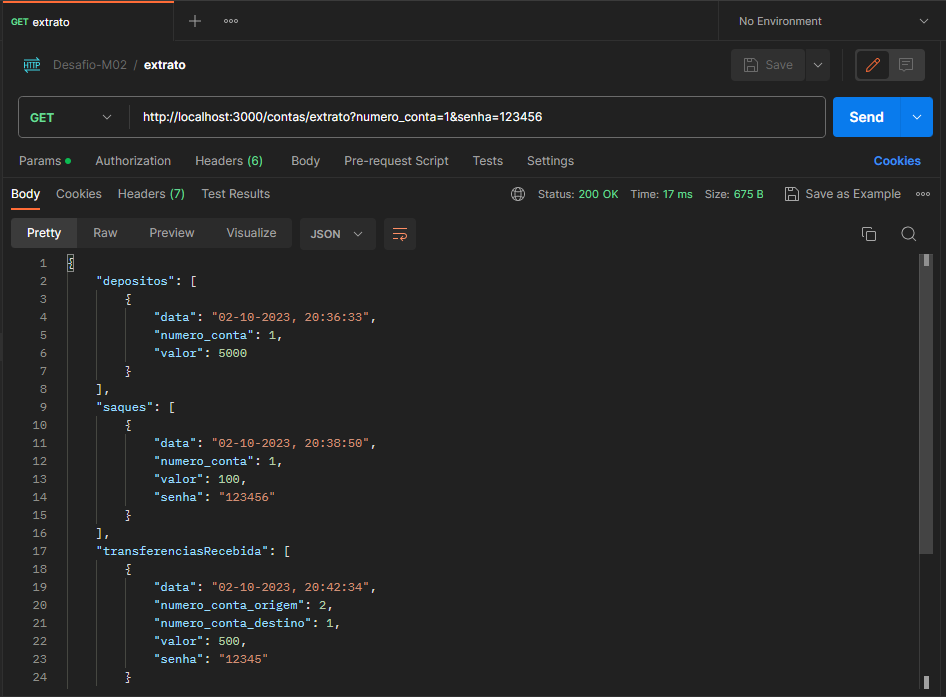Click the Time 17 ms value
The width and height of the screenshot is (946, 697).
(678, 194)
